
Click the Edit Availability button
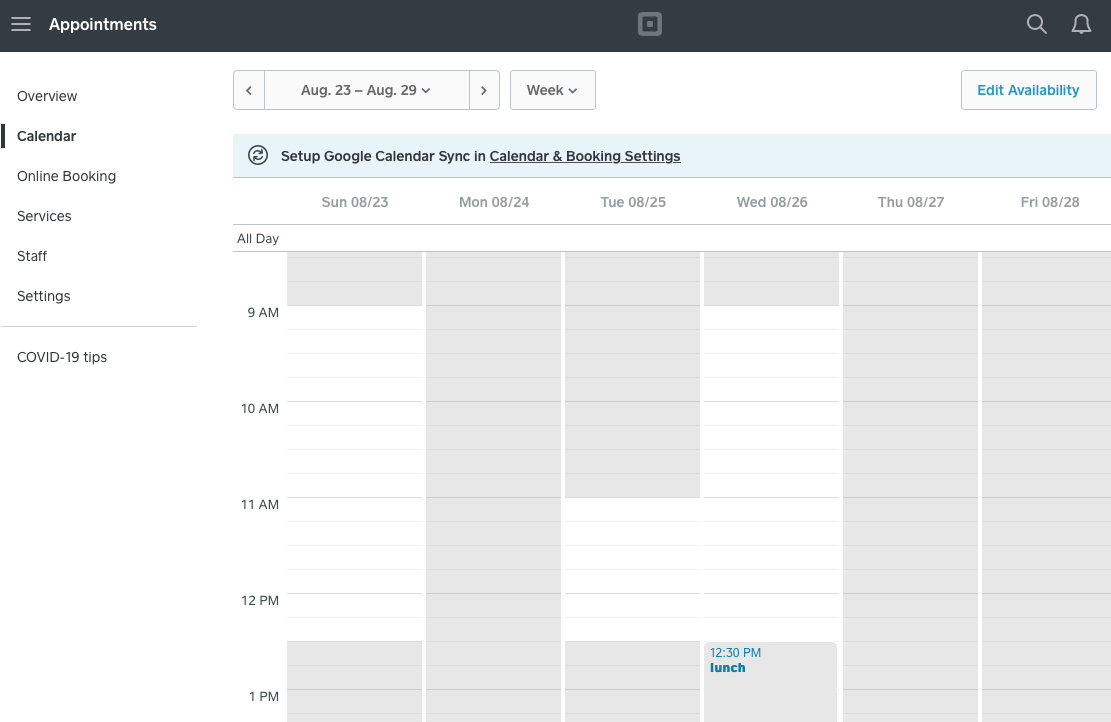tap(1028, 90)
